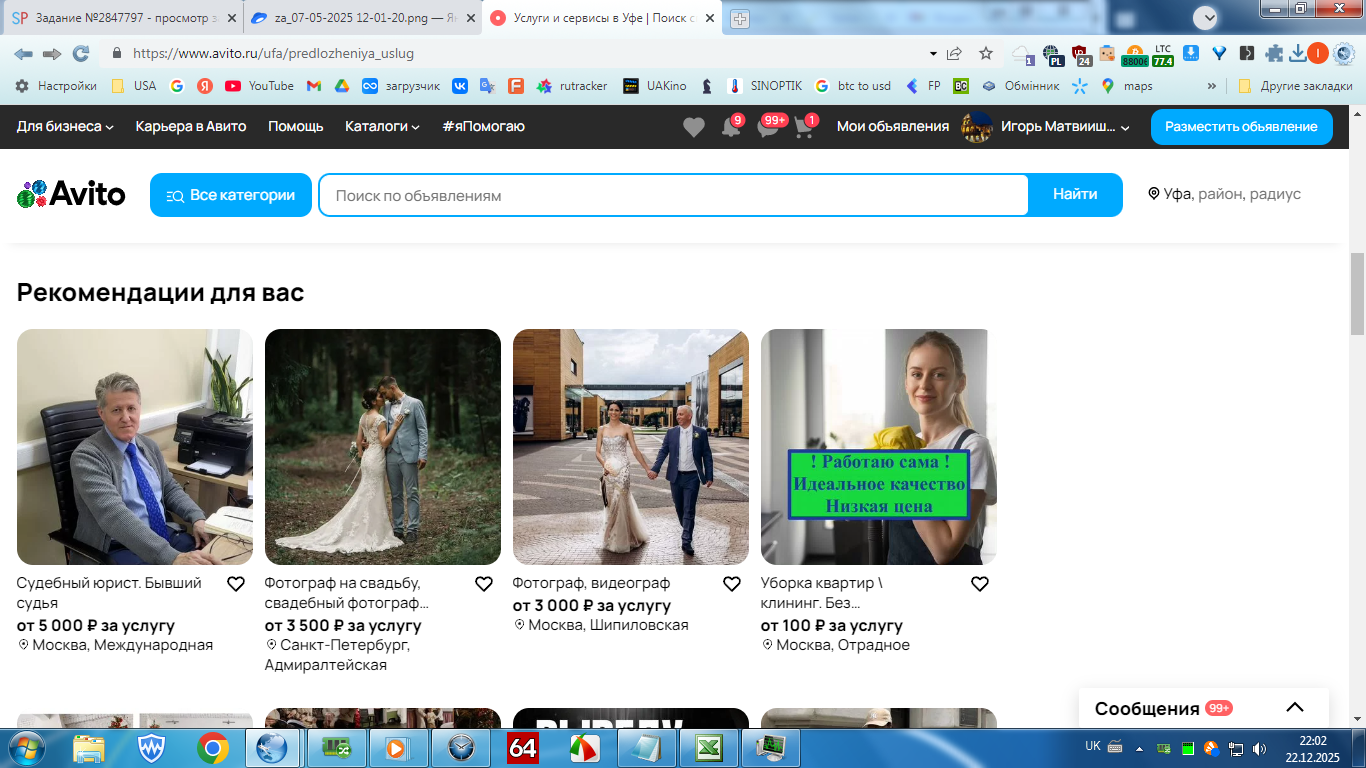Open the shopping cart icon
This screenshot has width=1366, height=768.
[x=804, y=127]
